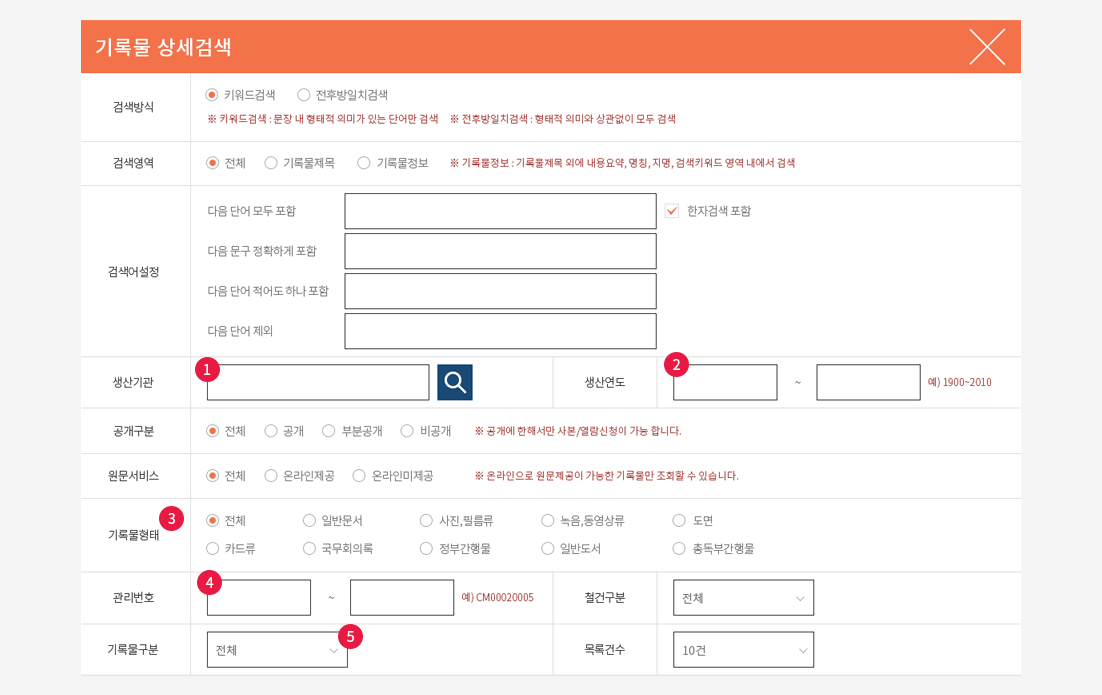This screenshot has width=1102, height=695.
Task: Choose 기록물제목 in the 검색영역 row
Action: click(271, 163)
